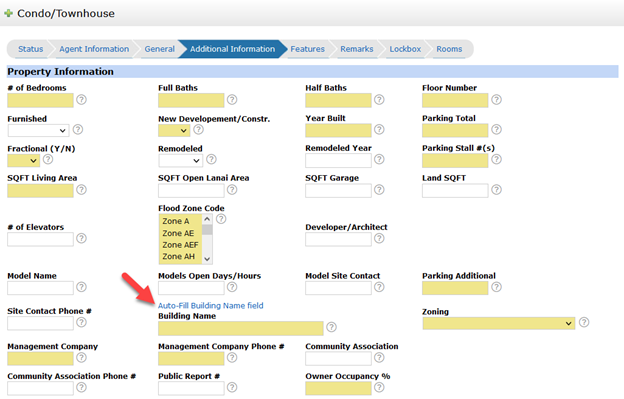
Task: Switch to the Agent Information tab
Action: click(94, 49)
